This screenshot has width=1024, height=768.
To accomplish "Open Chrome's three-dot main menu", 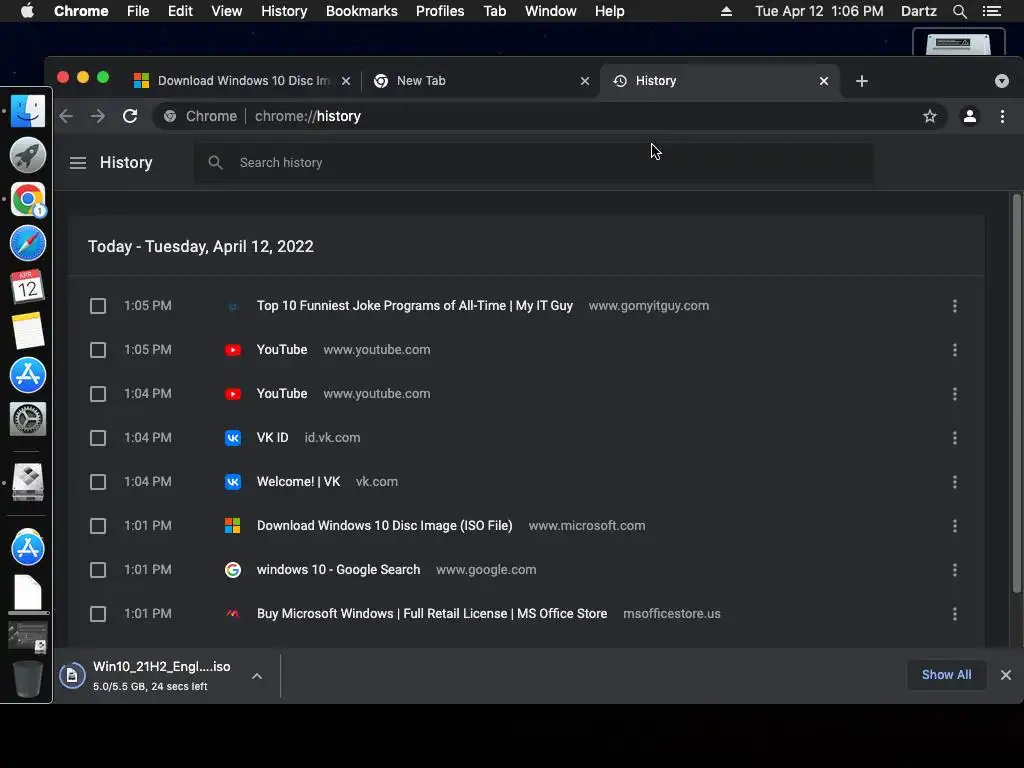I will pyautogui.click(x=1002, y=116).
